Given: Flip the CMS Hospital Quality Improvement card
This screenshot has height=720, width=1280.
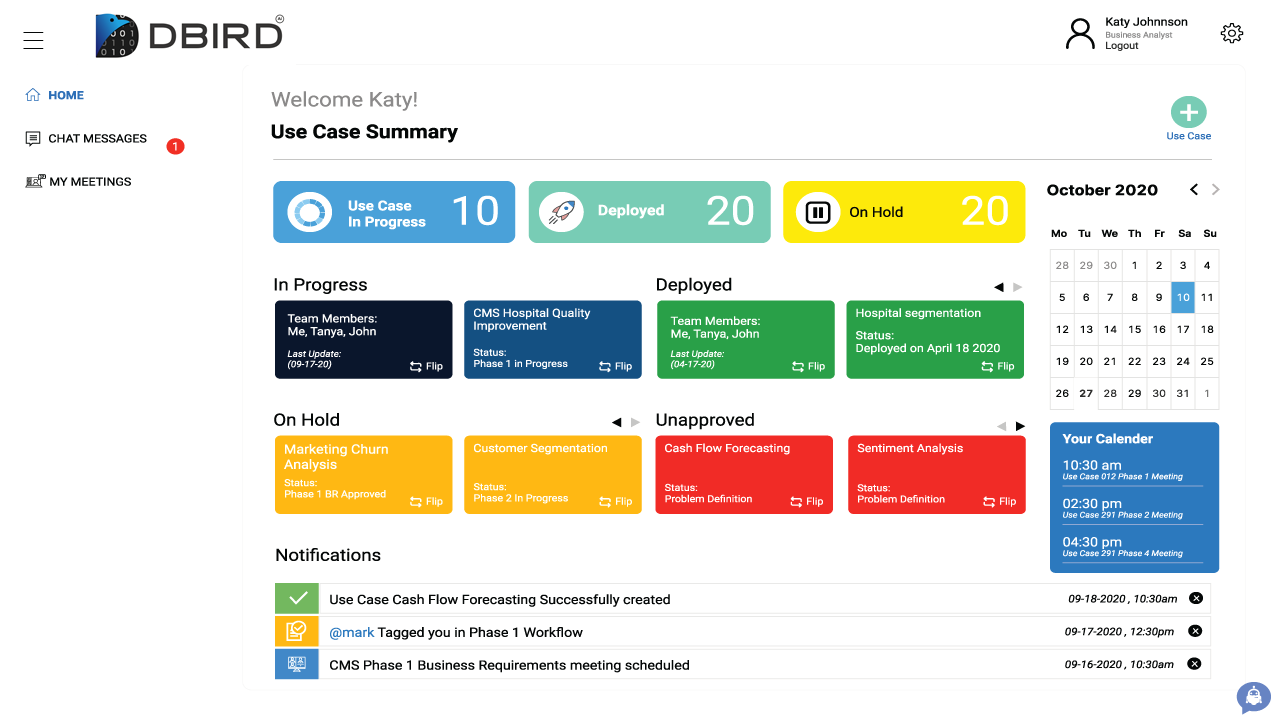Looking at the screenshot, I should pos(616,366).
